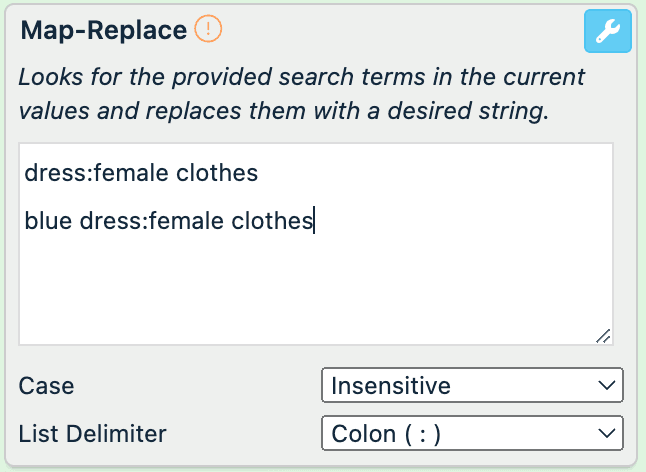Viewport: 646px width, 472px height.
Task: Click the List Delimiter label
Action: tap(93, 434)
